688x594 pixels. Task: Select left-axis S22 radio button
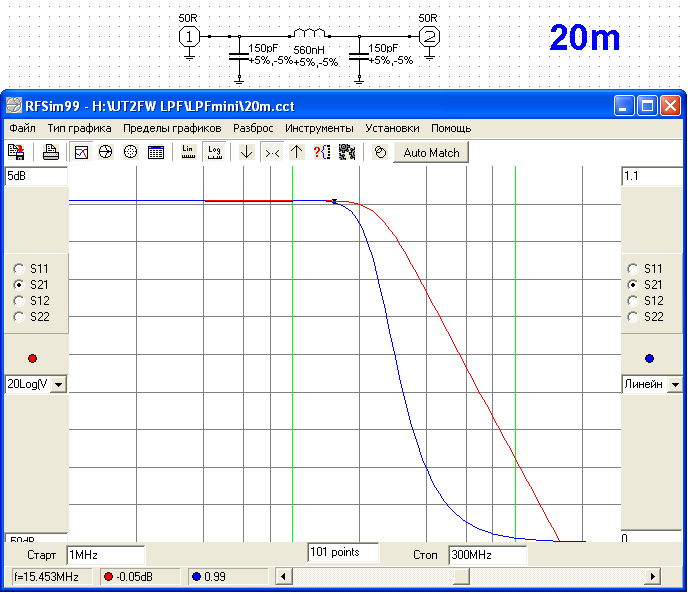(19, 317)
